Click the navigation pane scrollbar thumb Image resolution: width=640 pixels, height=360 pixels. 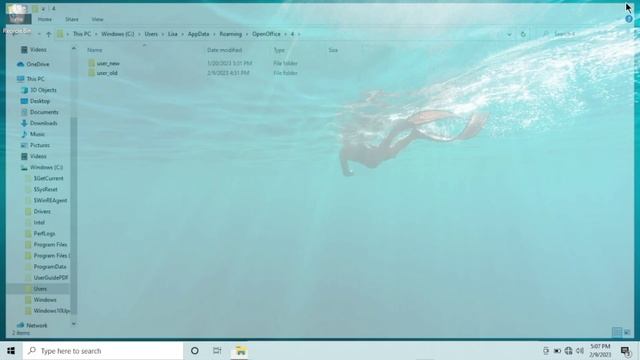pyautogui.click(x=74, y=216)
